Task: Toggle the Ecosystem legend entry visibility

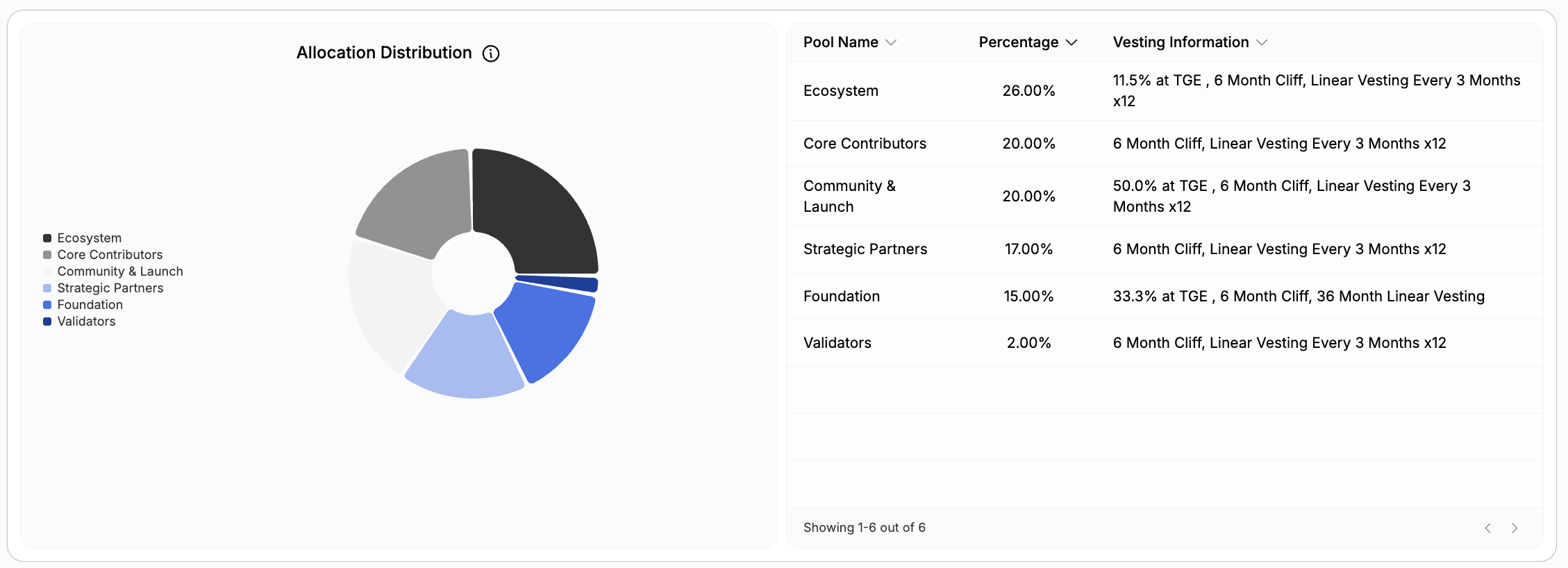Action: [x=90, y=237]
